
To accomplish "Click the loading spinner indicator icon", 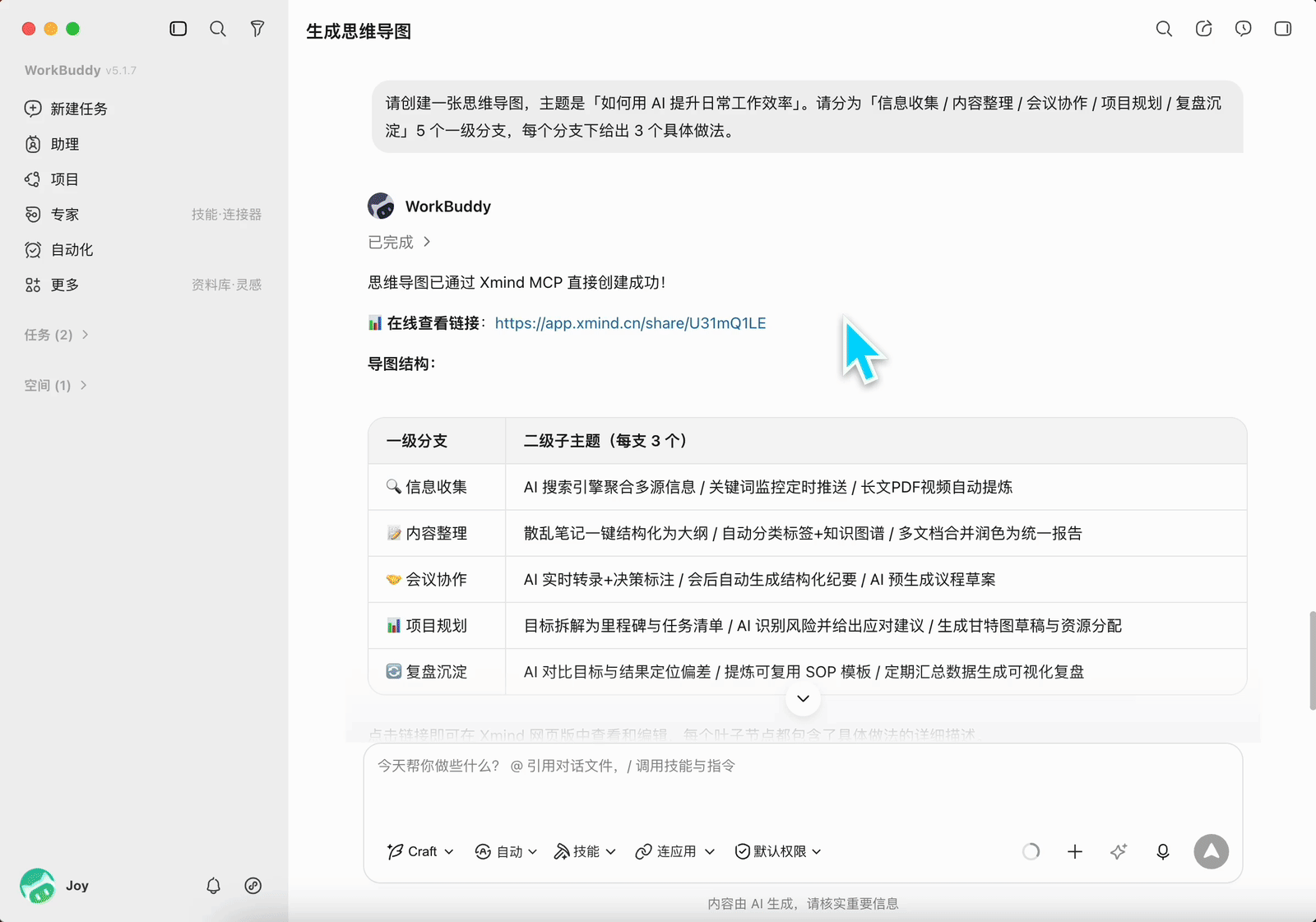I will [x=1031, y=852].
